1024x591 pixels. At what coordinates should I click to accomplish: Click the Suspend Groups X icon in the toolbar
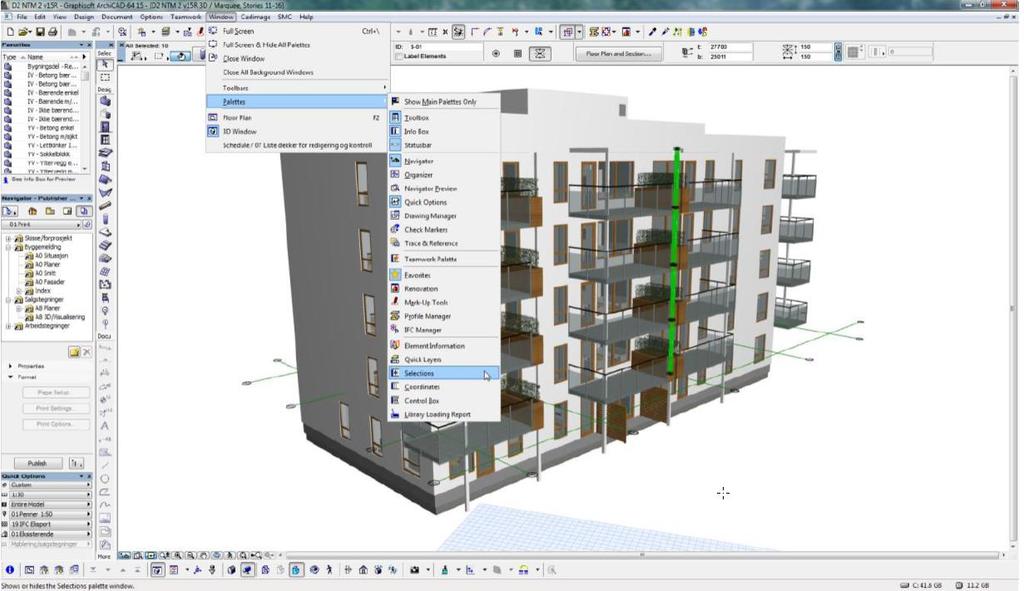(445, 31)
